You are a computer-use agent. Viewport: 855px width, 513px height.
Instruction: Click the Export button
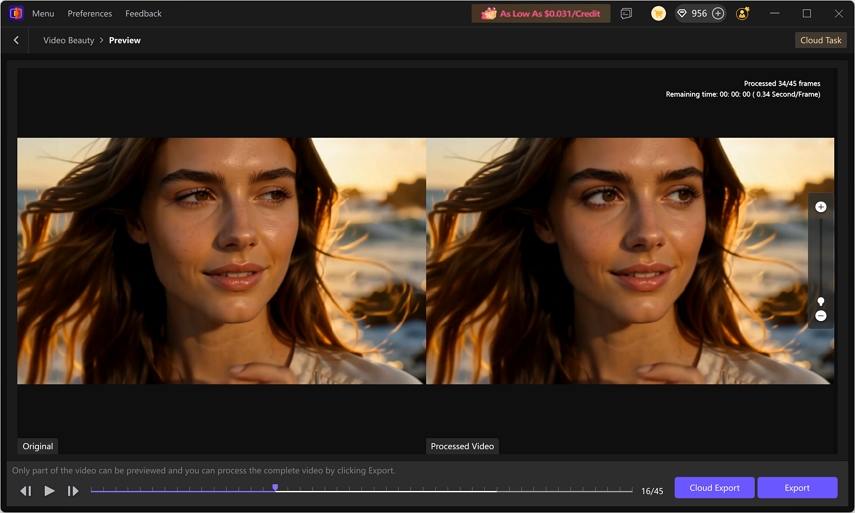(797, 487)
